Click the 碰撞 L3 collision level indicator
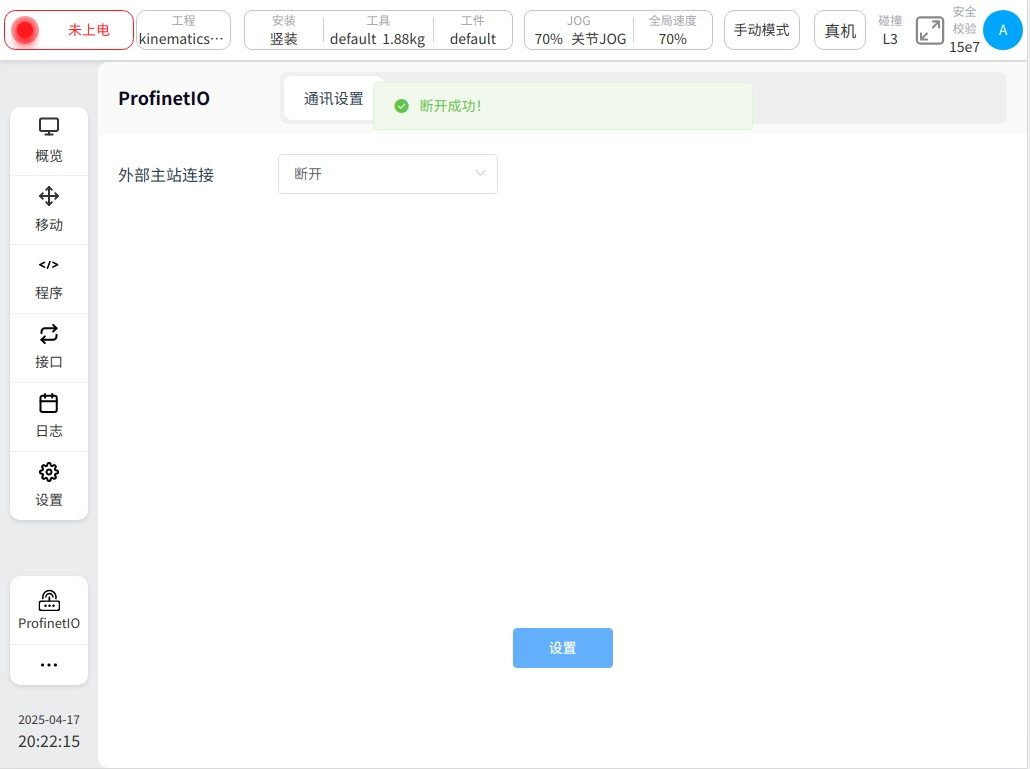Image resolution: width=1030 pixels, height=769 pixels. (x=889, y=30)
